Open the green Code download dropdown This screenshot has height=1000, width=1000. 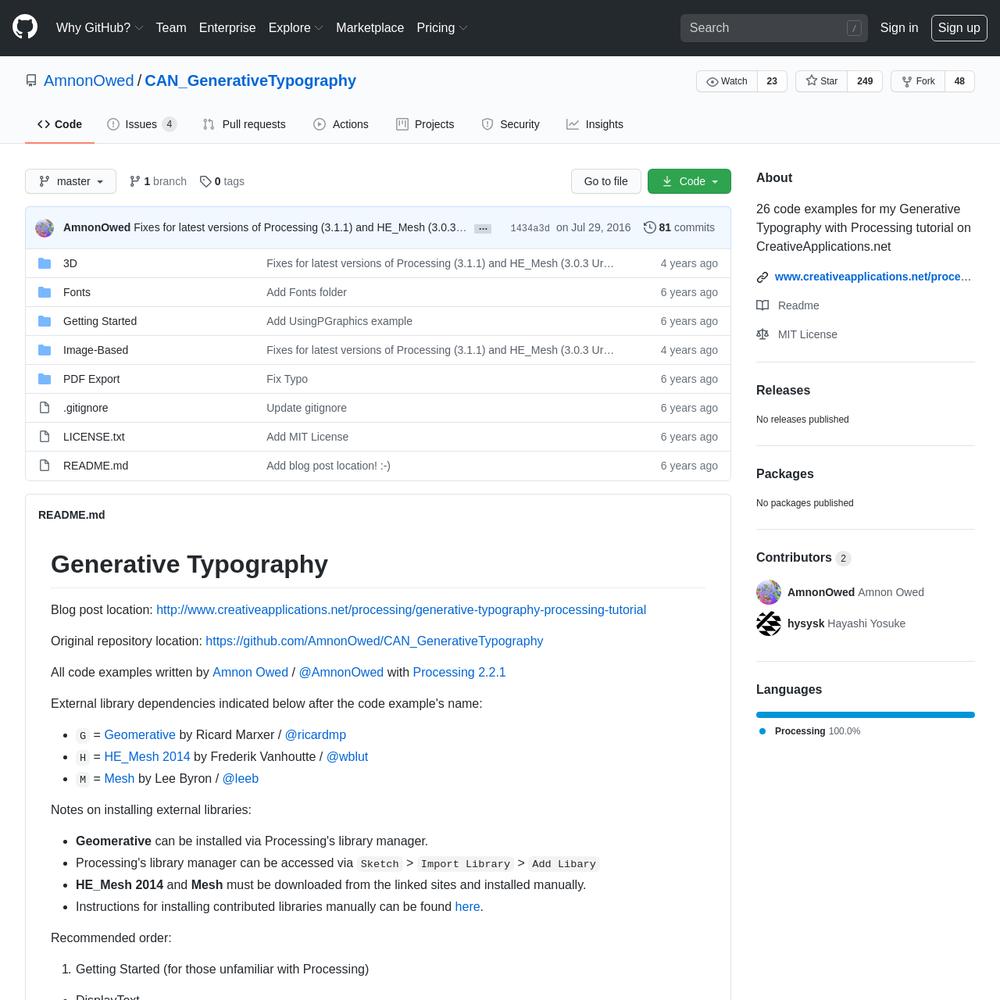[x=689, y=182]
